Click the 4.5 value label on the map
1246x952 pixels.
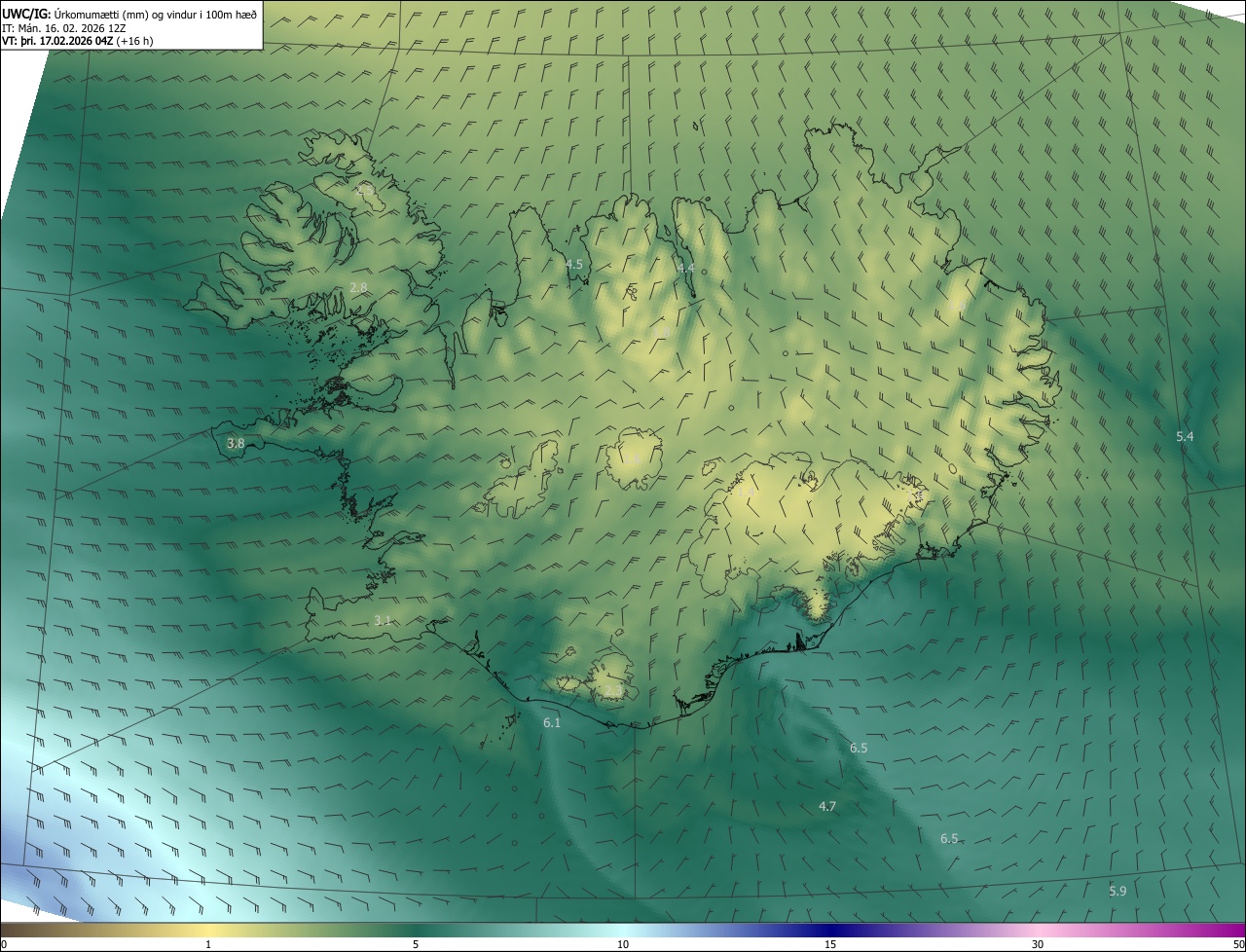574,265
